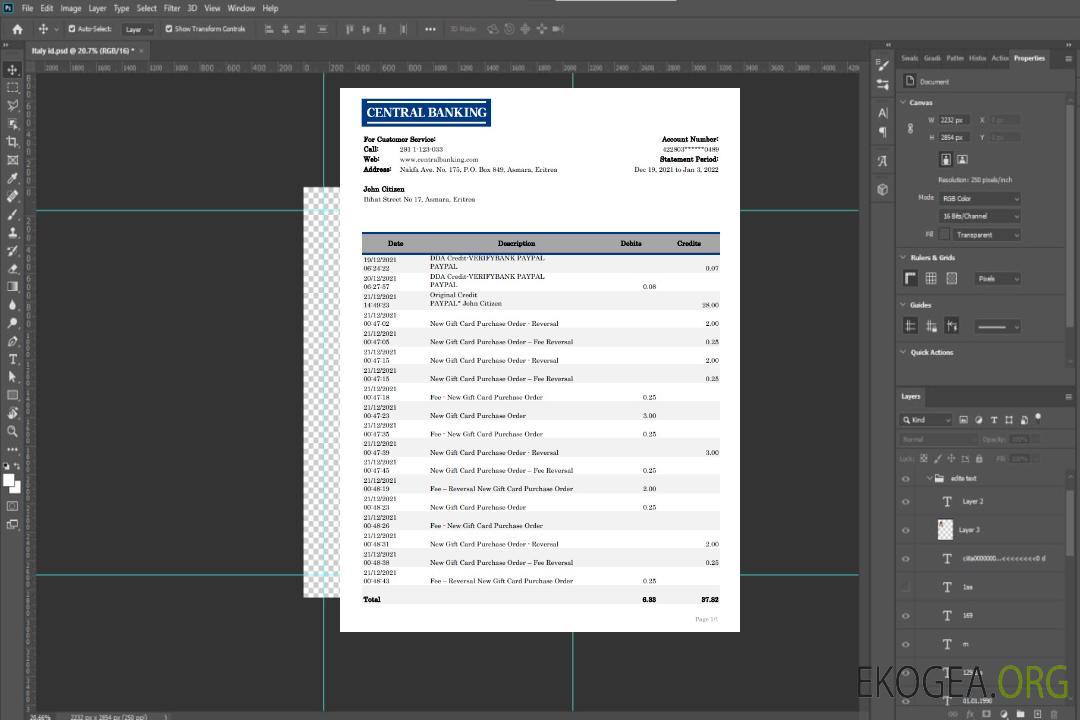
Task: Open the 16 Bits/Channel dropdown
Action: point(980,216)
